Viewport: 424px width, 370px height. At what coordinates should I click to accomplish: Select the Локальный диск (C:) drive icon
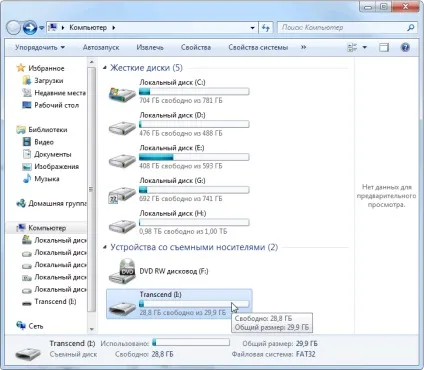pyautogui.click(x=122, y=94)
